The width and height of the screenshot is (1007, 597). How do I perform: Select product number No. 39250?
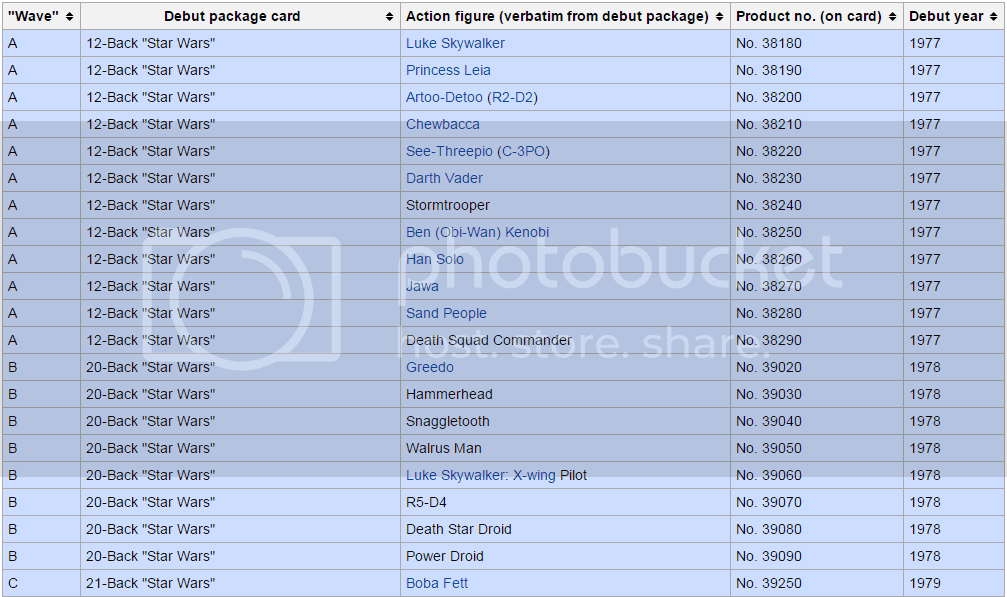coord(769,583)
